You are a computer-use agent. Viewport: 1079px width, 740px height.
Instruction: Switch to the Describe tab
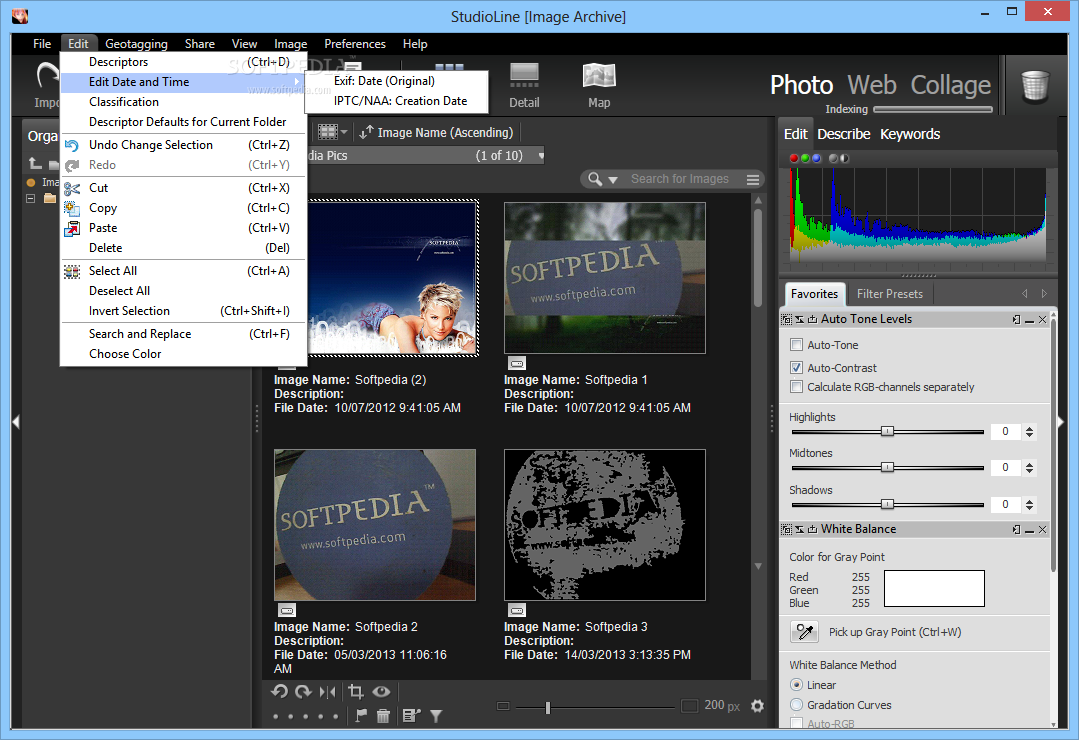[x=844, y=134]
